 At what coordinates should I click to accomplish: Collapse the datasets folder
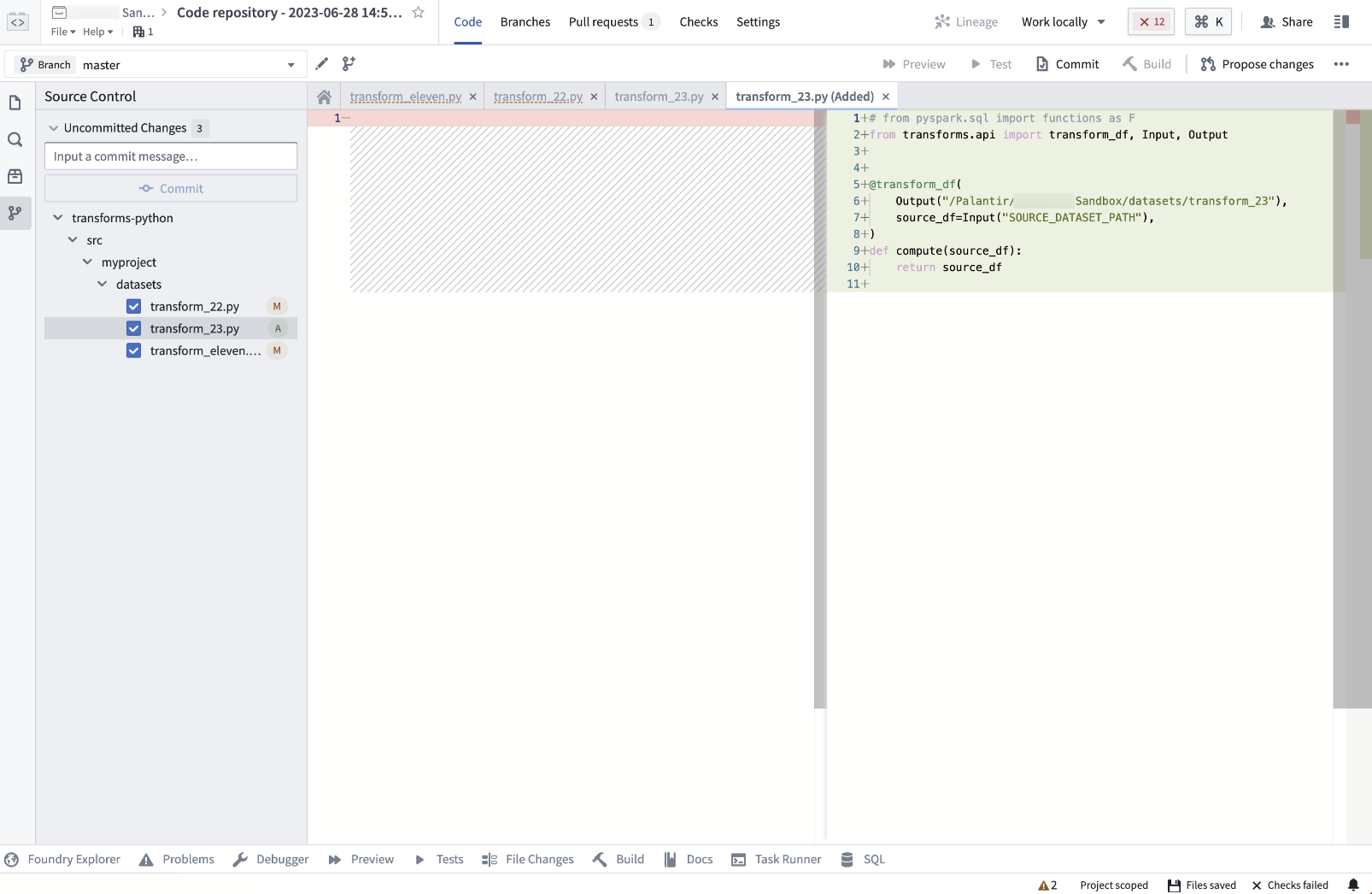coord(103,285)
